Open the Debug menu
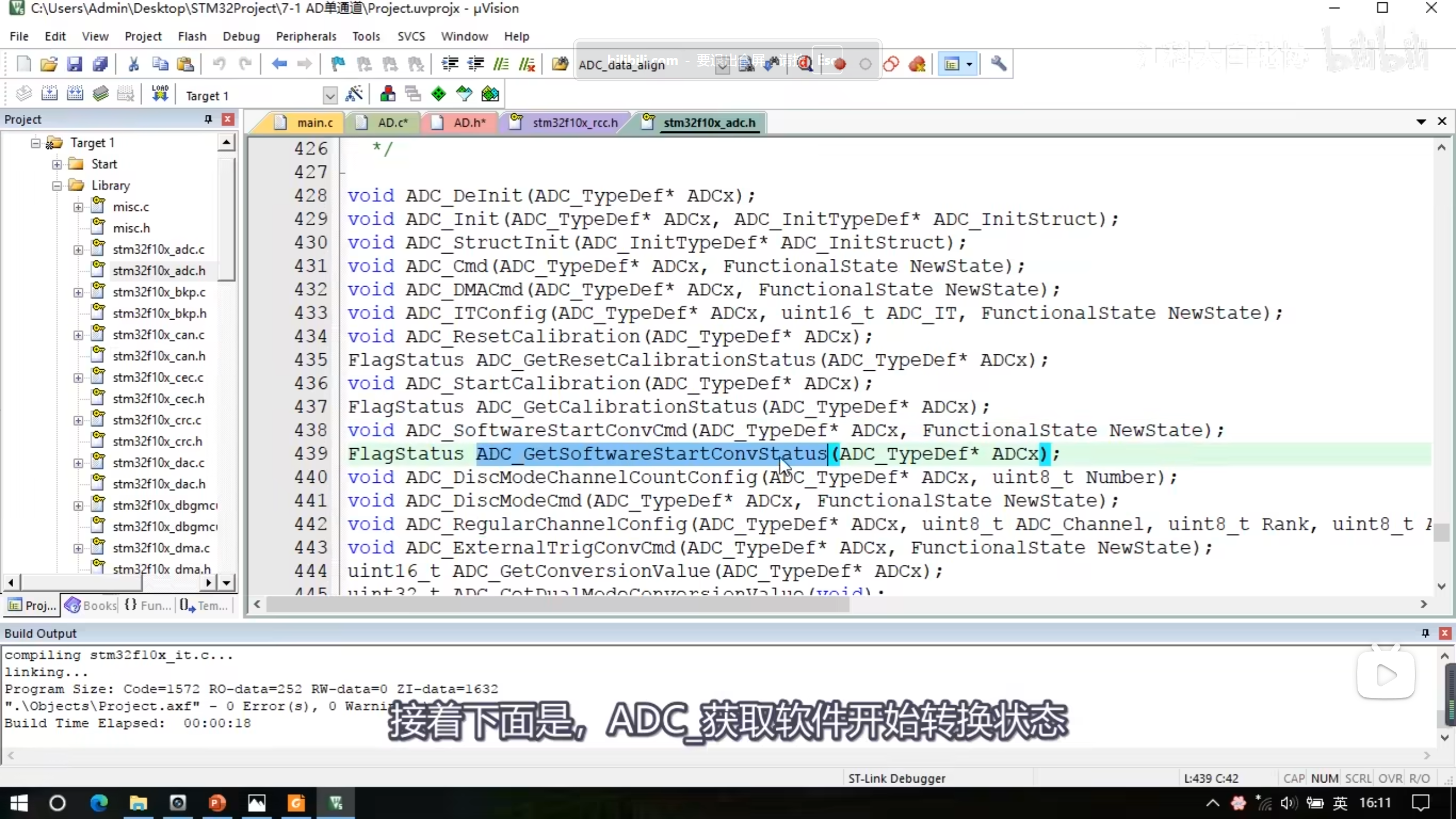This screenshot has height=819, width=1456. tap(241, 36)
